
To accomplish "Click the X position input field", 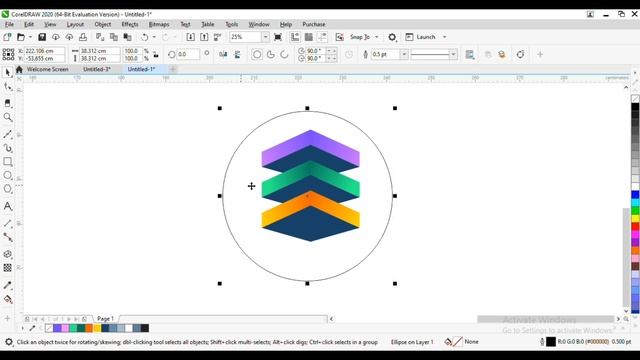I will [44, 51].
